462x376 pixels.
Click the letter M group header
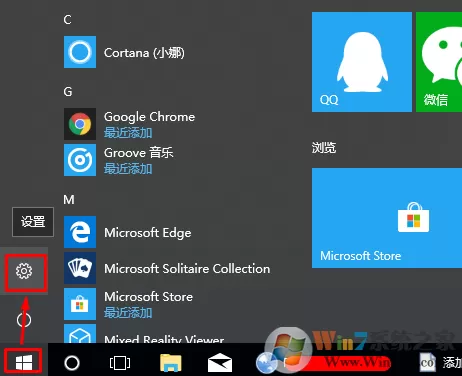[x=69, y=199]
